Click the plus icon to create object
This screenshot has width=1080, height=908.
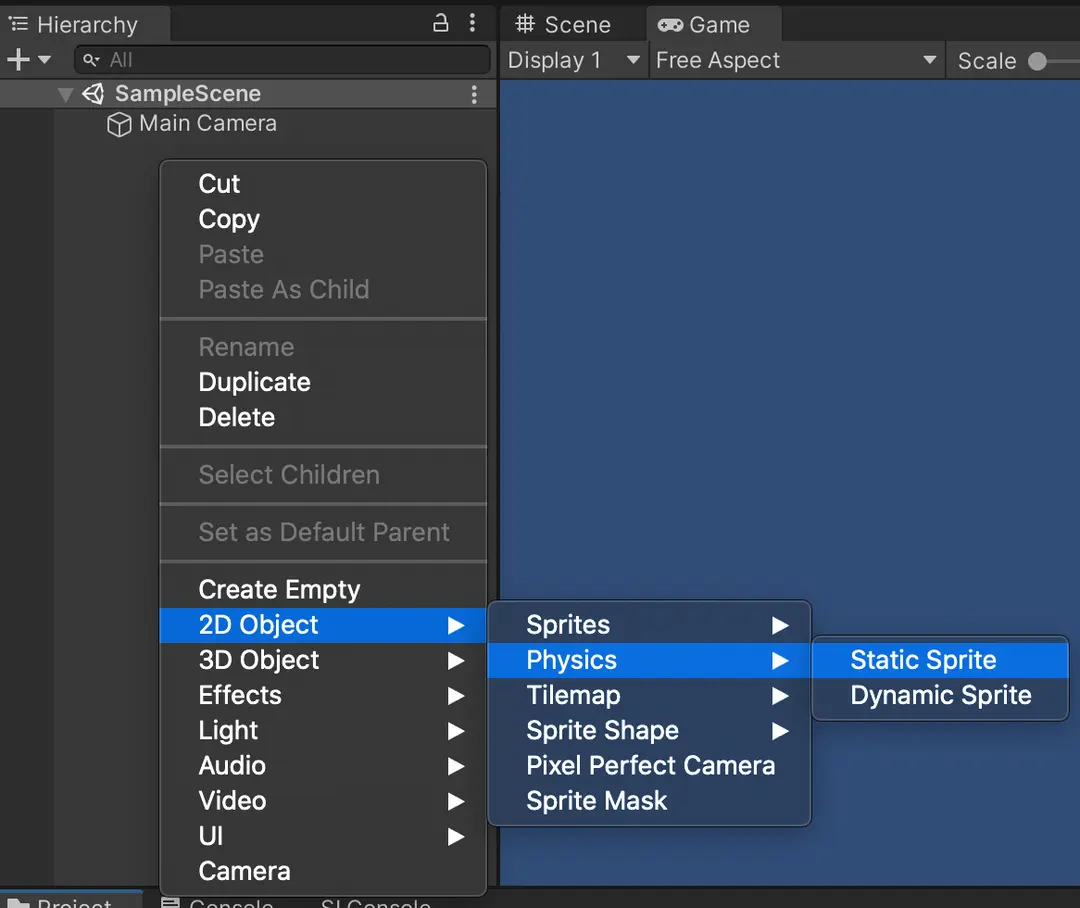pyautogui.click(x=18, y=60)
